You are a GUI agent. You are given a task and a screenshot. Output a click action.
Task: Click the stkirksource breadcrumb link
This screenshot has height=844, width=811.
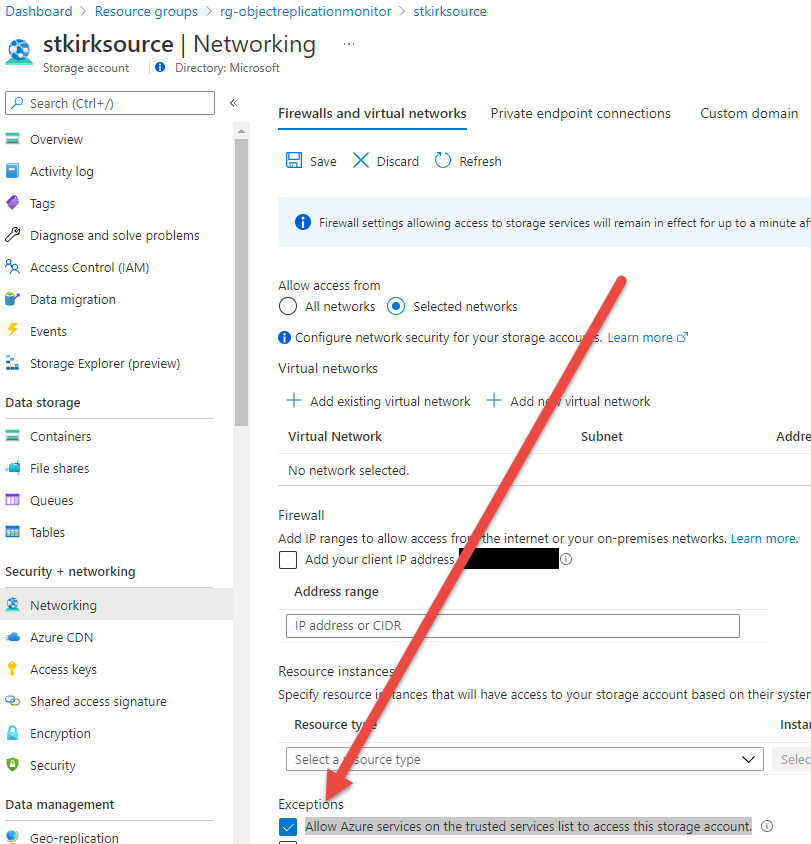tap(450, 11)
